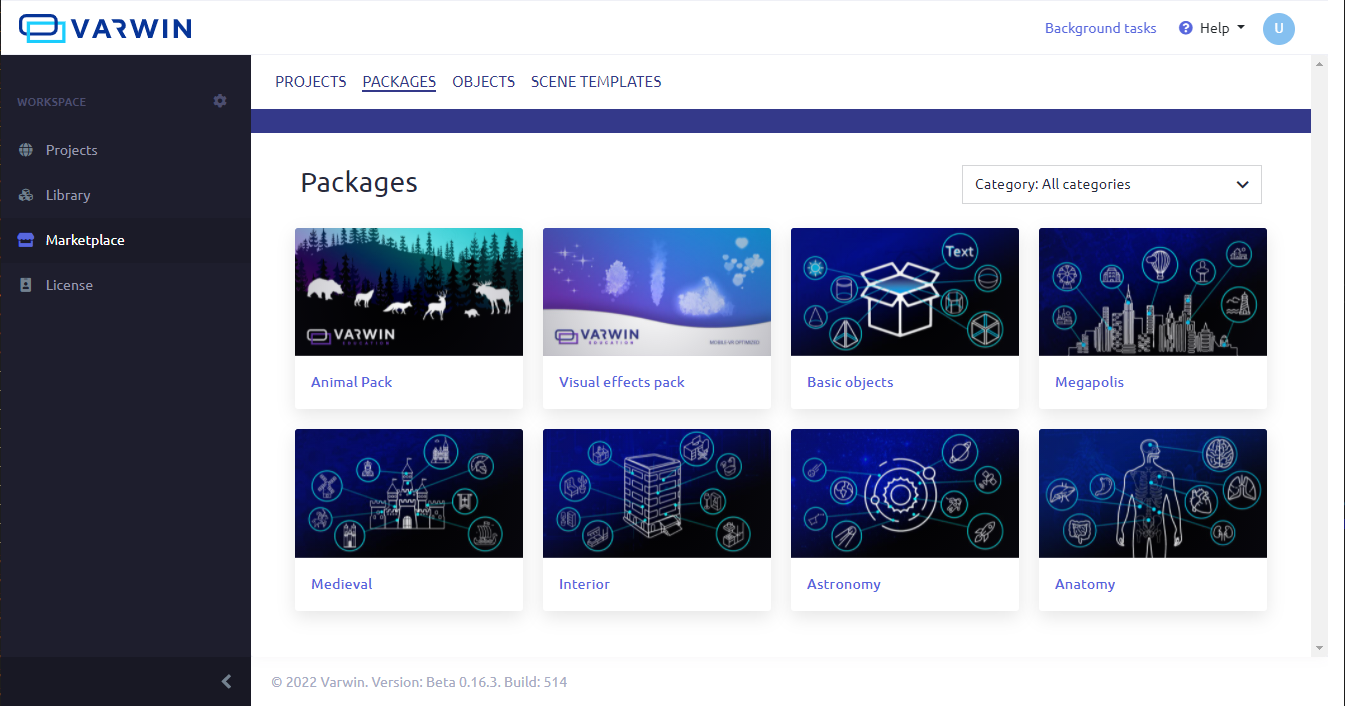
Task: Click the Projects globe icon in sidebar
Action: click(x=26, y=150)
